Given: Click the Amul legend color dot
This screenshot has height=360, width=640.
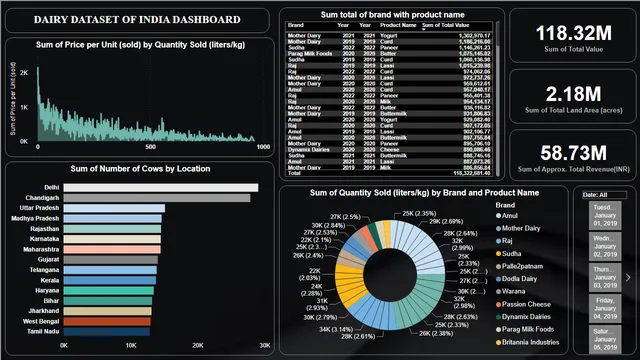Looking at the screenshot, I should [498, 216].
